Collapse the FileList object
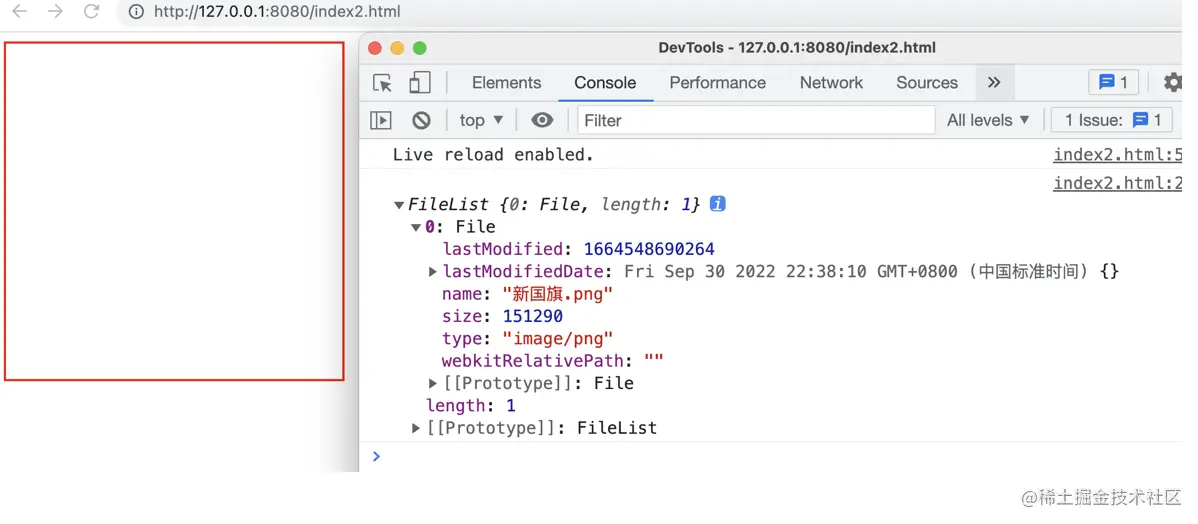Viewport: 1198px width, 524px height. [399, 205]
